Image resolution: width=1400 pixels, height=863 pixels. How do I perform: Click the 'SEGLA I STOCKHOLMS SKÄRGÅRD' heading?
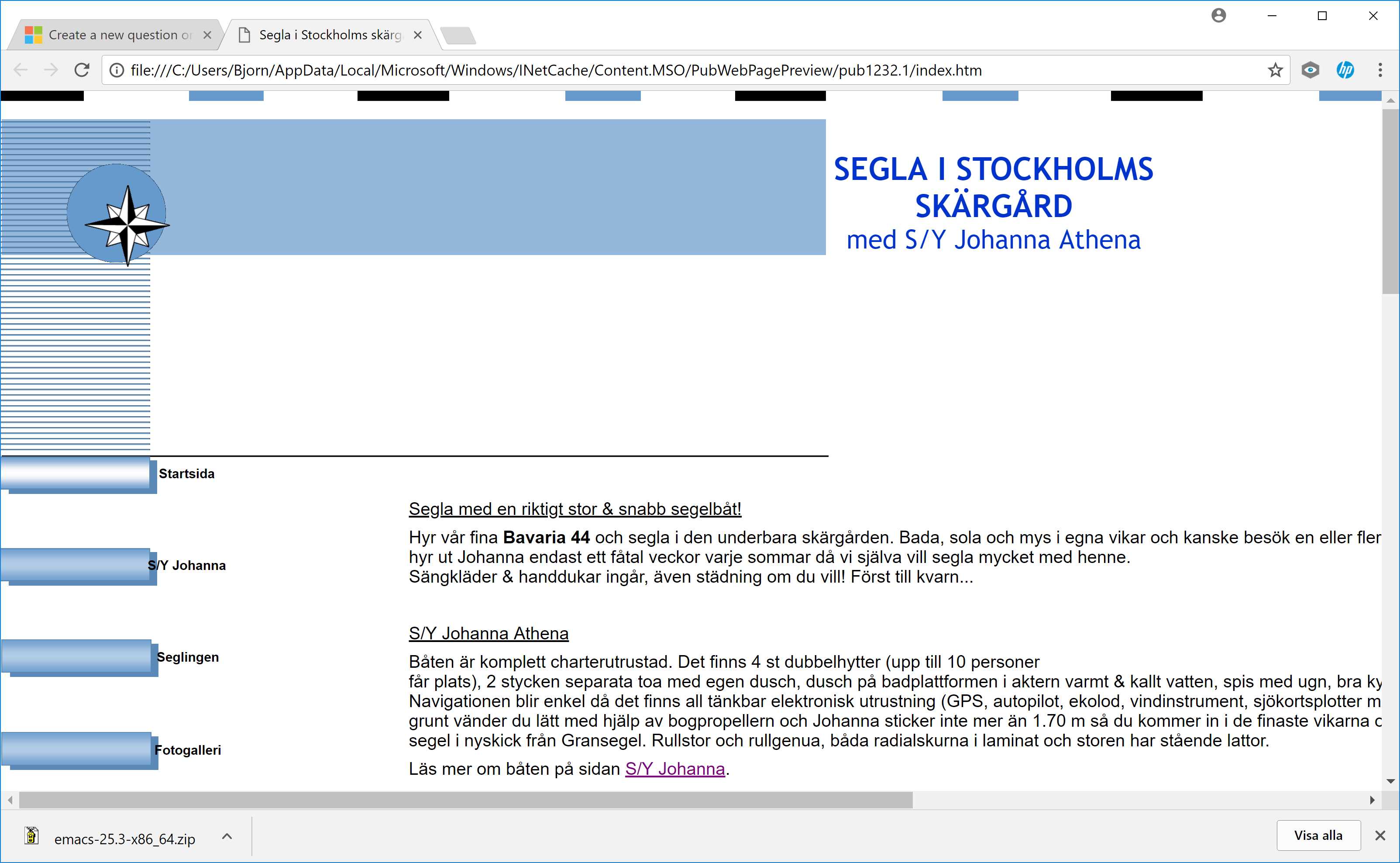(x=993, y=187)
